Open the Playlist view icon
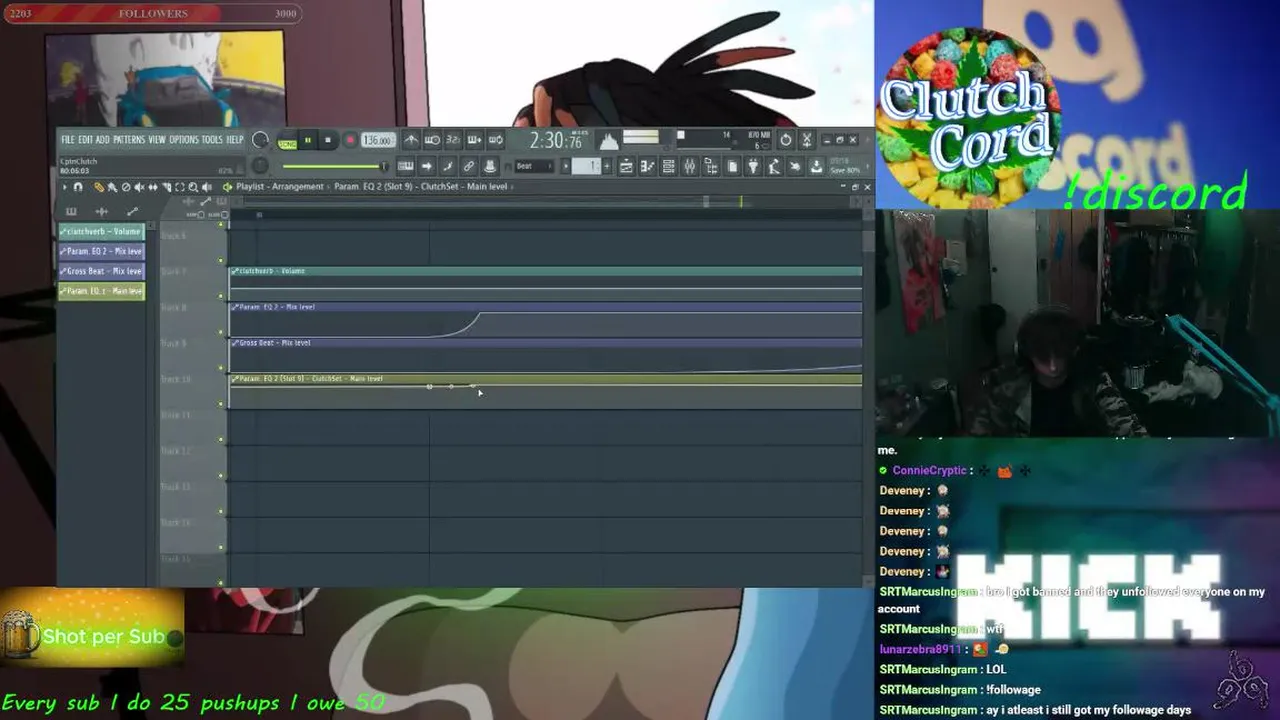This screenshot has width=1280, height=720. click(626, 166)
